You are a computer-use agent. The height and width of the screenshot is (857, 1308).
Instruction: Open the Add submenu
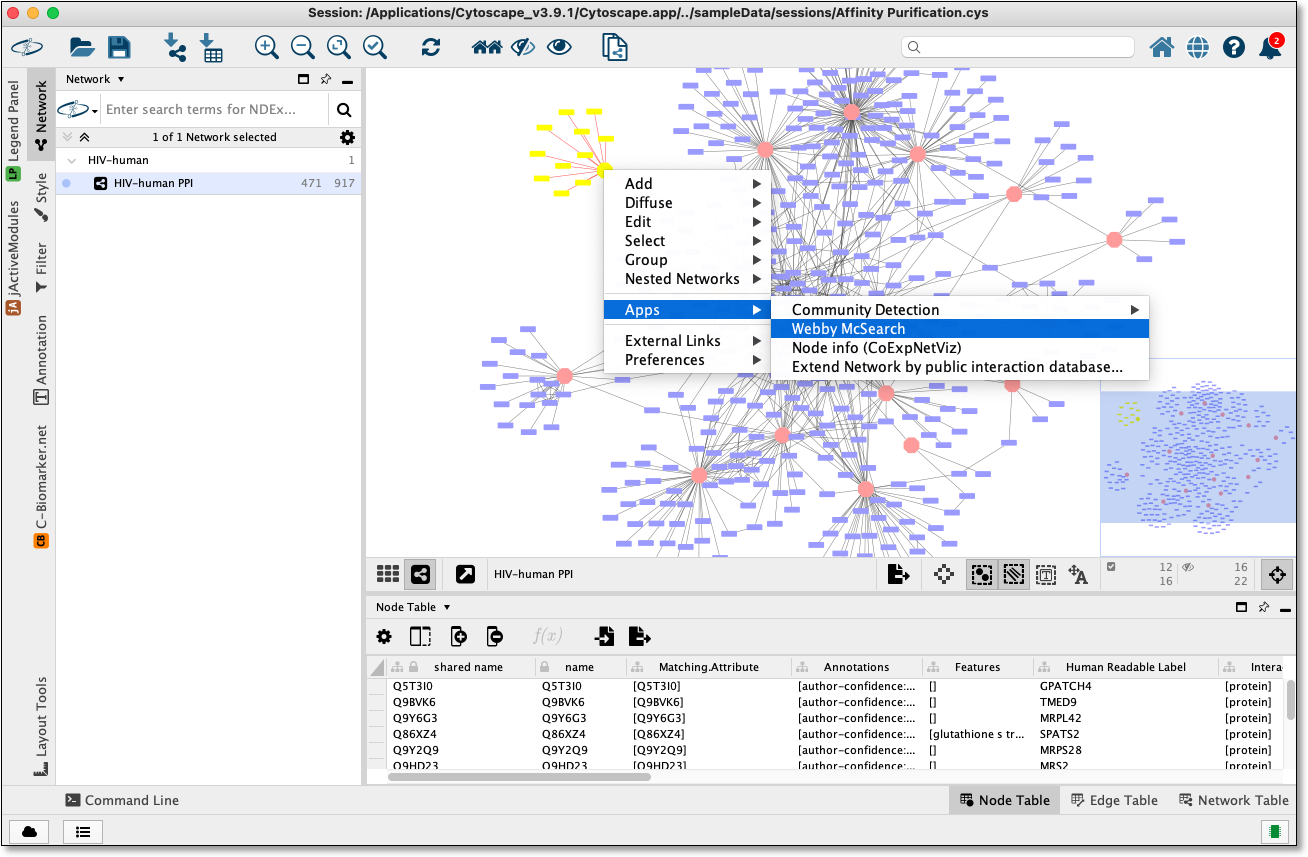686,183
